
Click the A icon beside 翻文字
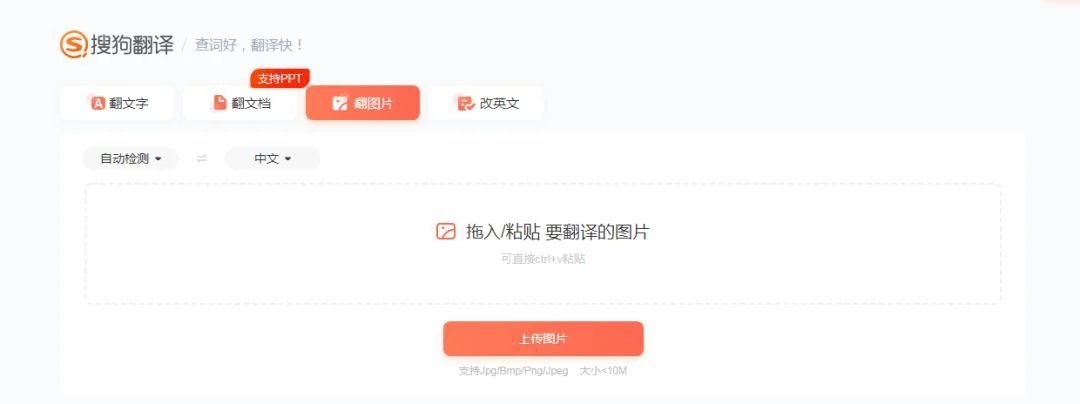(x=98, y=103)
